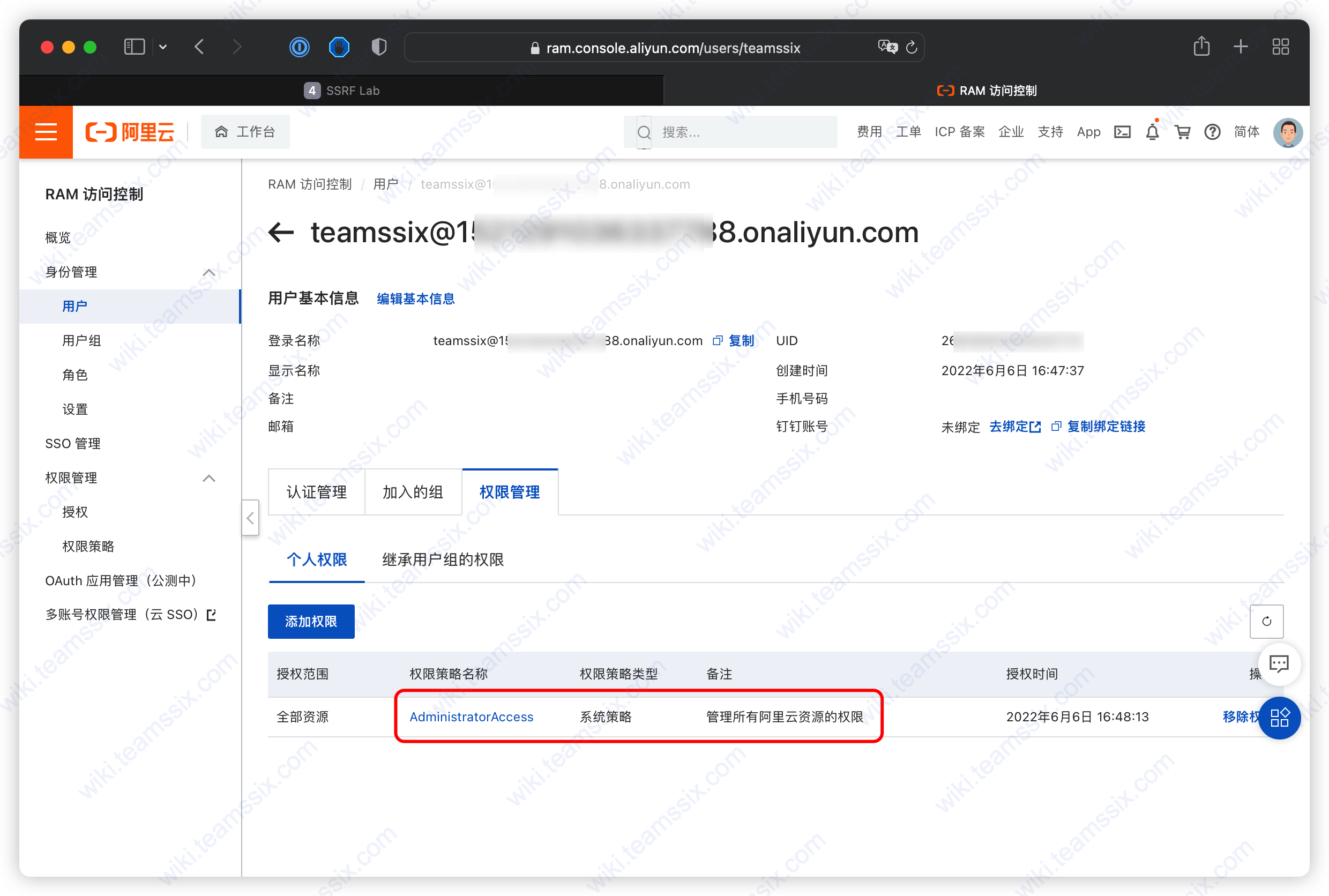Open the notifications bell

tap(1152, 132)
